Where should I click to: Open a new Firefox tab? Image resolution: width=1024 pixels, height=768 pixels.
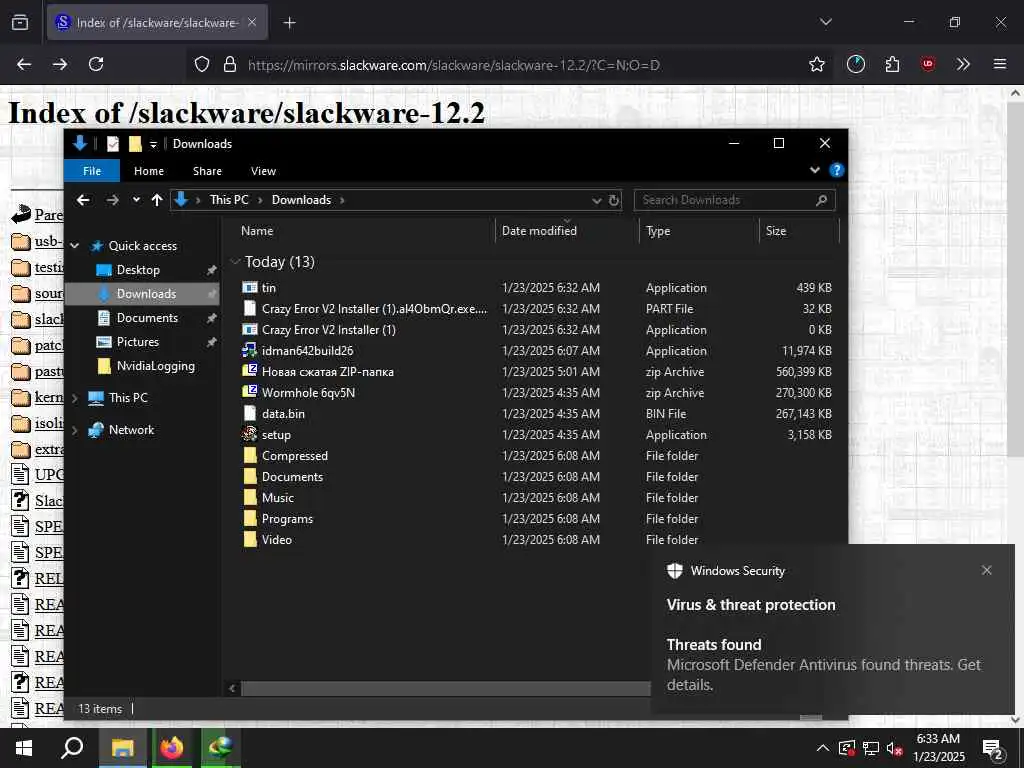coord(289,23)
